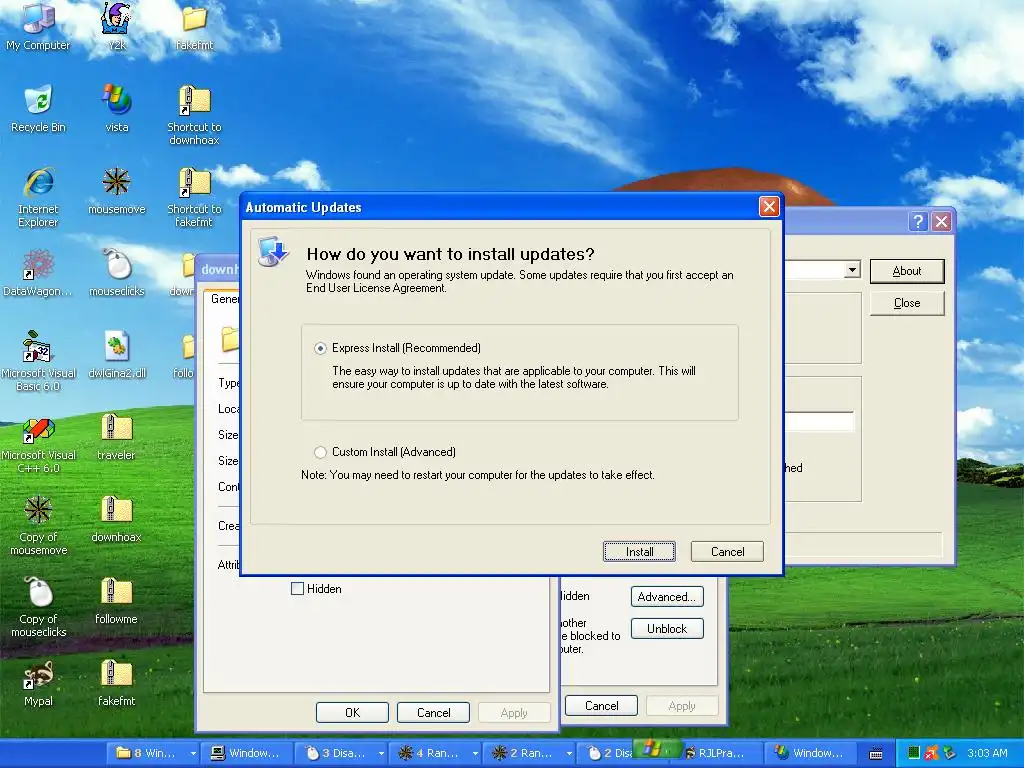Viewport: 1024px width, 768px height.
Task: Click the Close button under About
Action: pyautogui.click(x=906, y=303)
